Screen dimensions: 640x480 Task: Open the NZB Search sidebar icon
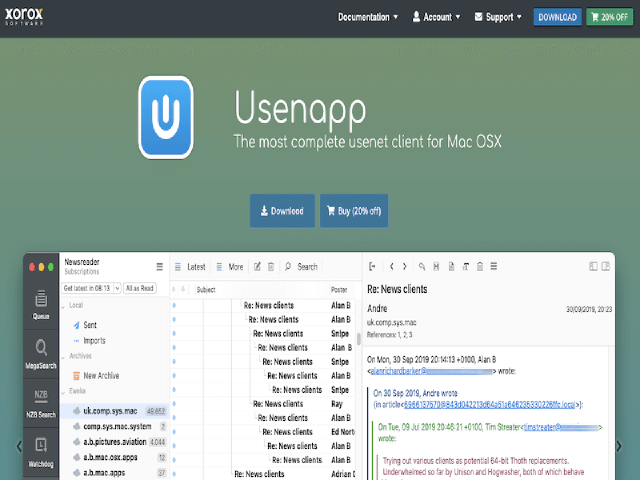pos(41,404)
